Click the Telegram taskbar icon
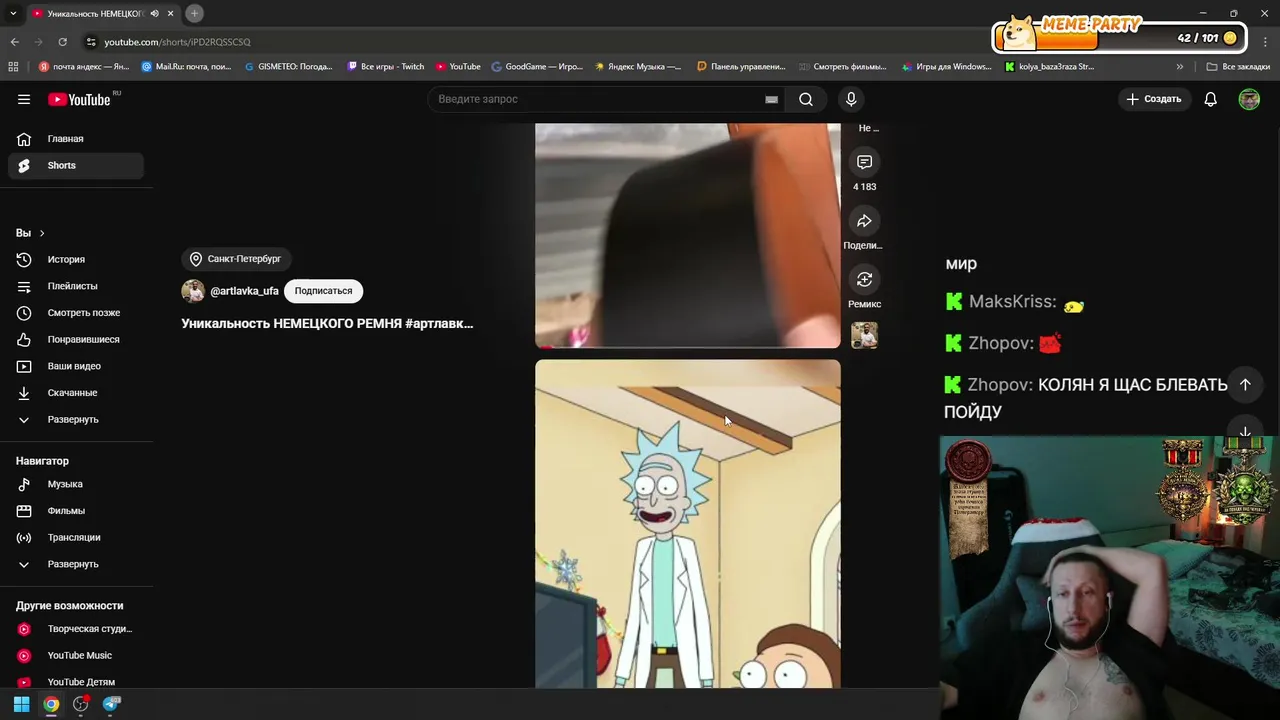This screenshot has width=1280, height=720. (111, 704)
